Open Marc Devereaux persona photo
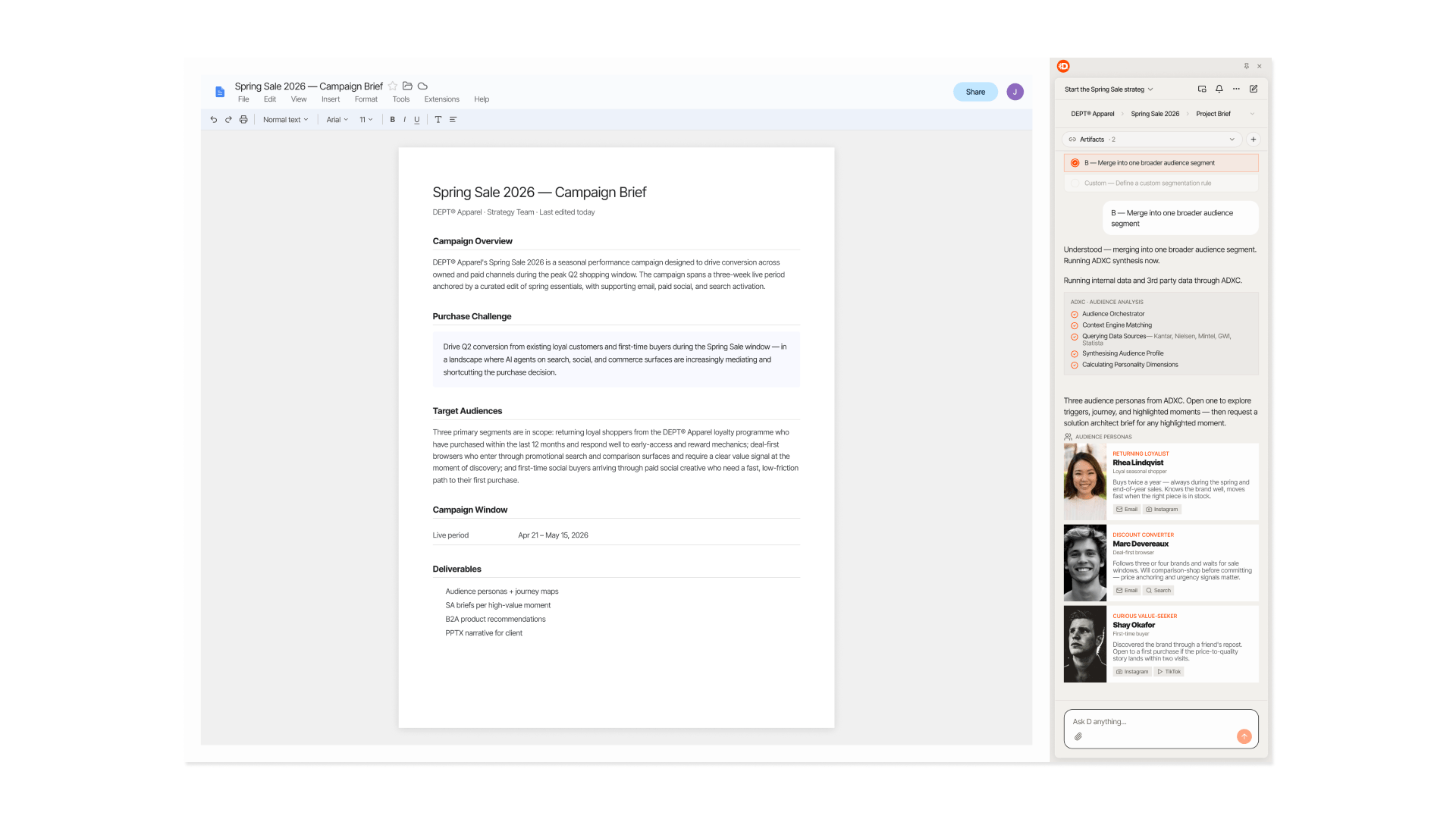This screenshot has width=1456, height=819. point(1084,563)
